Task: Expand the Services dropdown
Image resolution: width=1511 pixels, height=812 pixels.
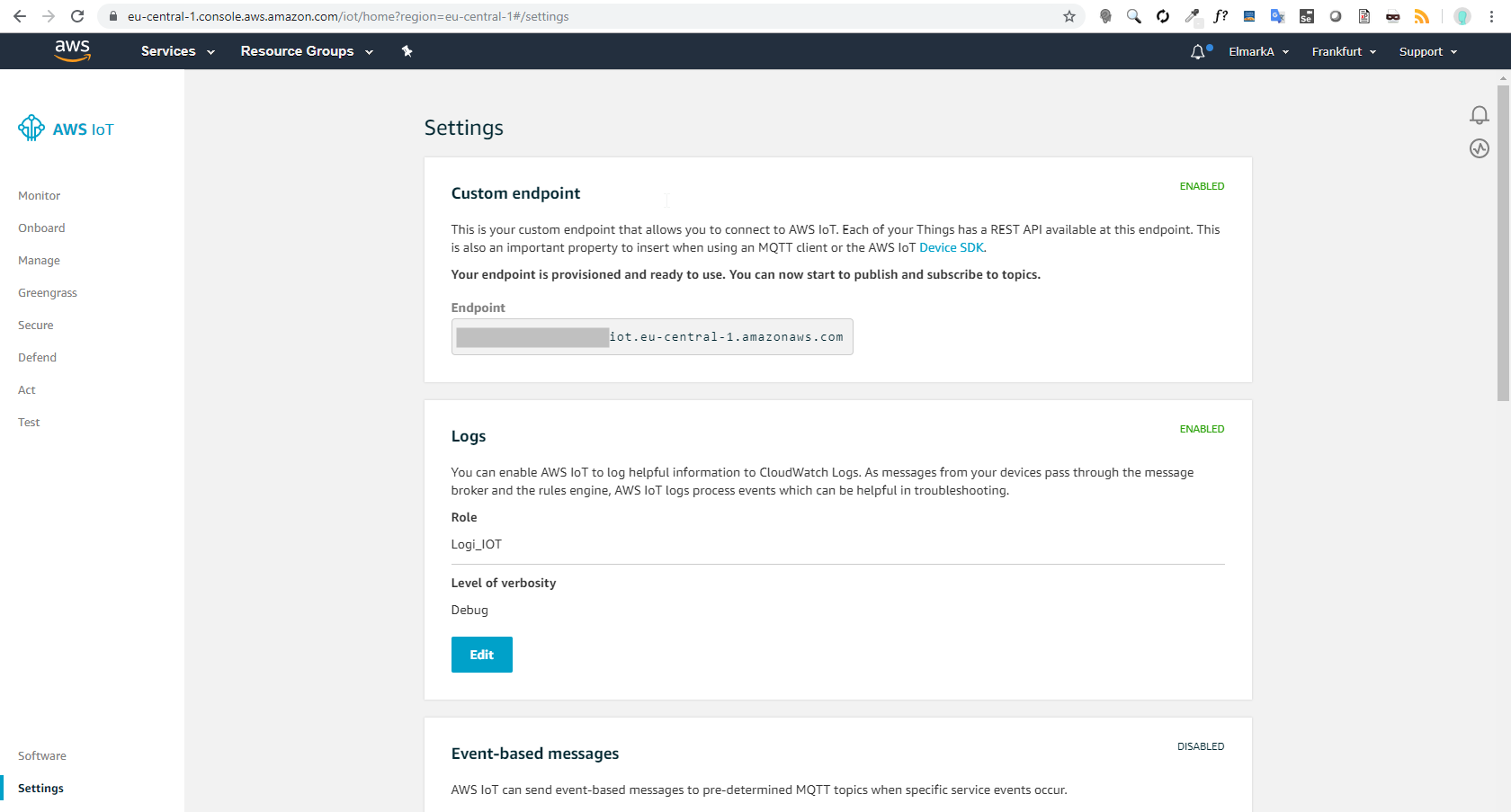Action: point(178,51)
